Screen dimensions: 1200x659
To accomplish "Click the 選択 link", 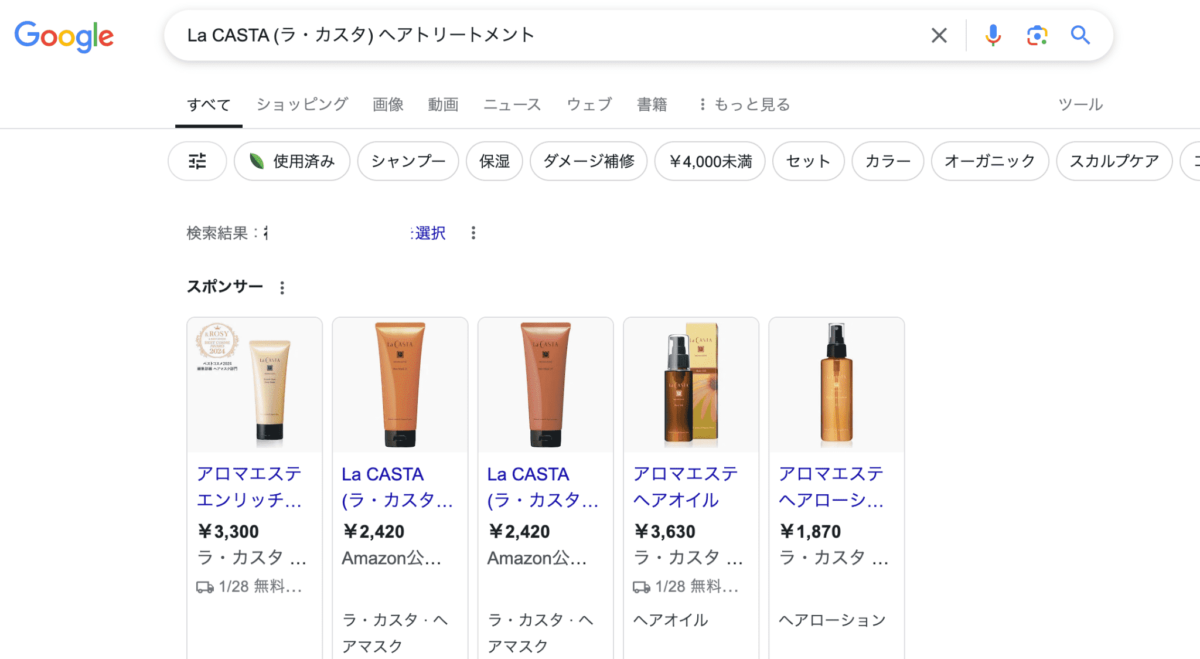I will point(430,233).
